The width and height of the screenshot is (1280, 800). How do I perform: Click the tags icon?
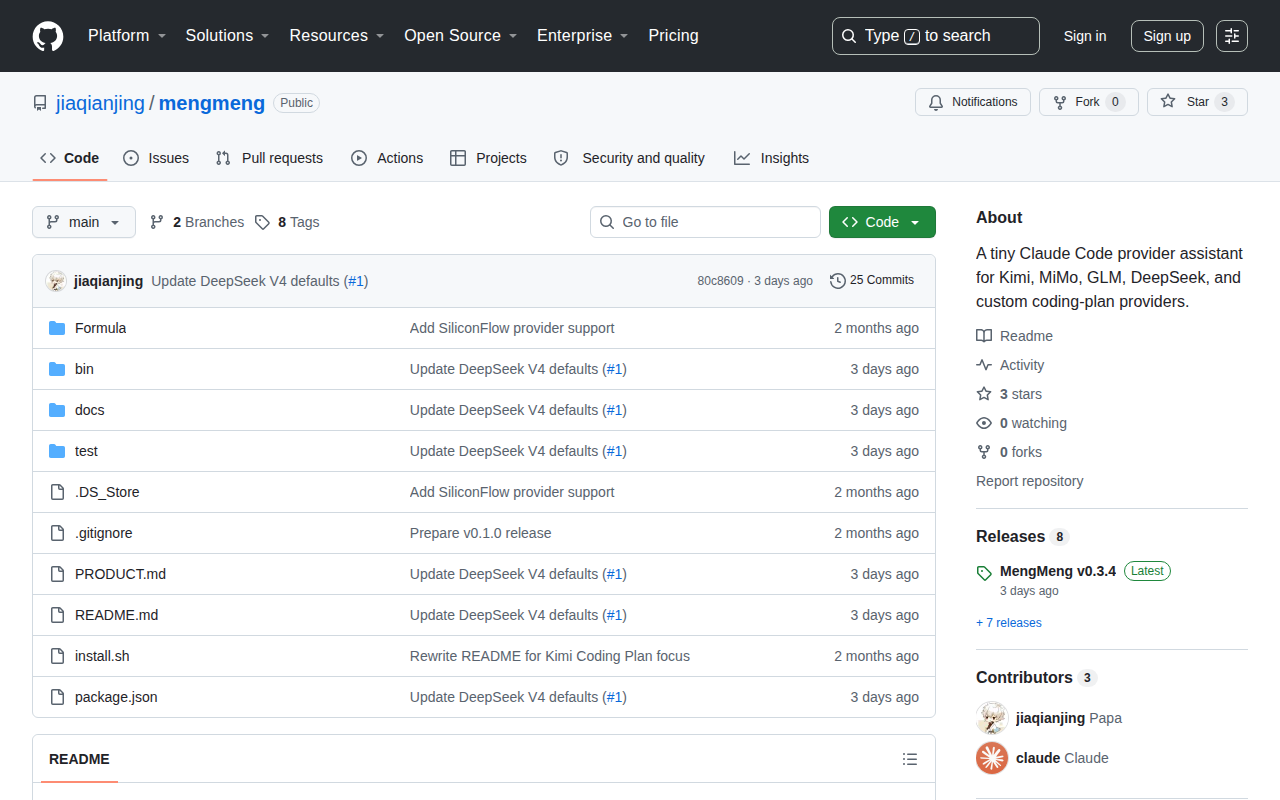point(262,222)
